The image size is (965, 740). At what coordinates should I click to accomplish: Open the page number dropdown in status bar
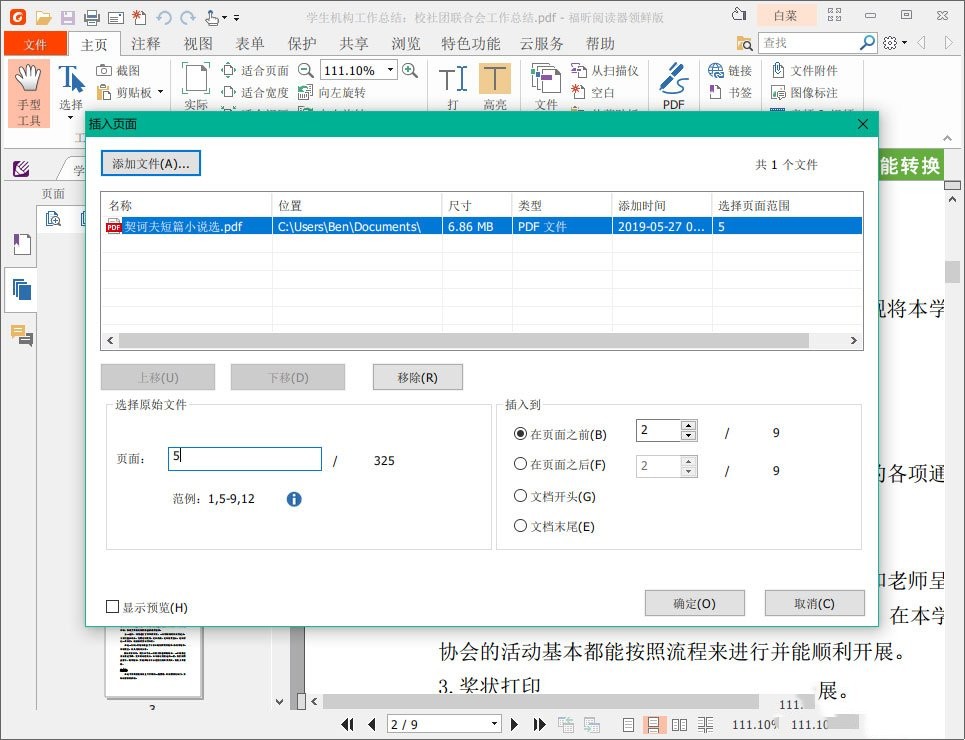click(x=494, y=724)
